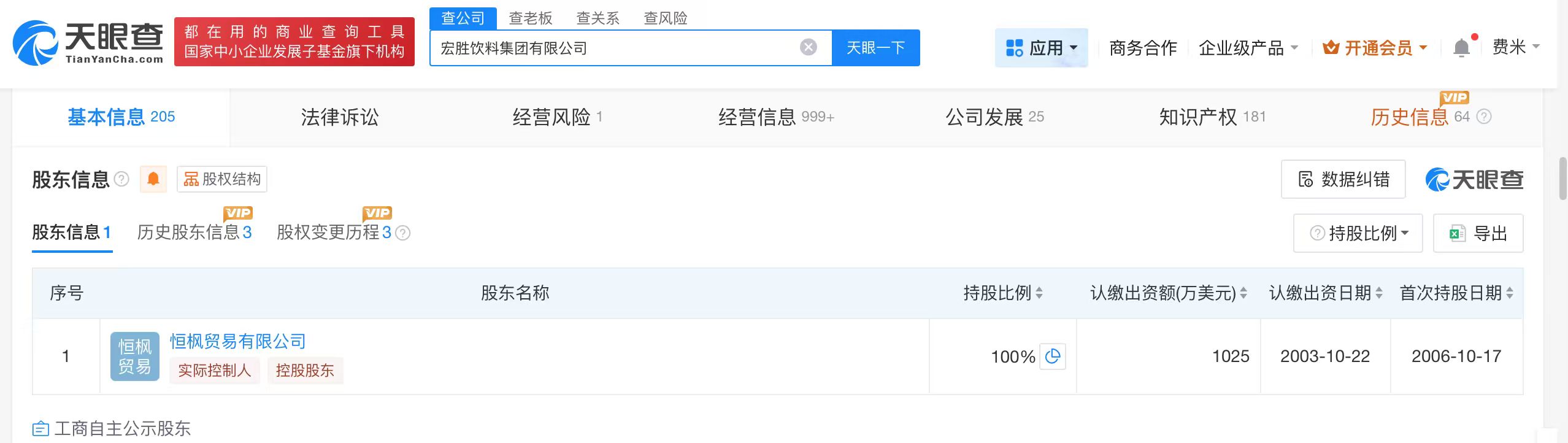
Task: Click the company search input field
Action: (x=613, y=48)
